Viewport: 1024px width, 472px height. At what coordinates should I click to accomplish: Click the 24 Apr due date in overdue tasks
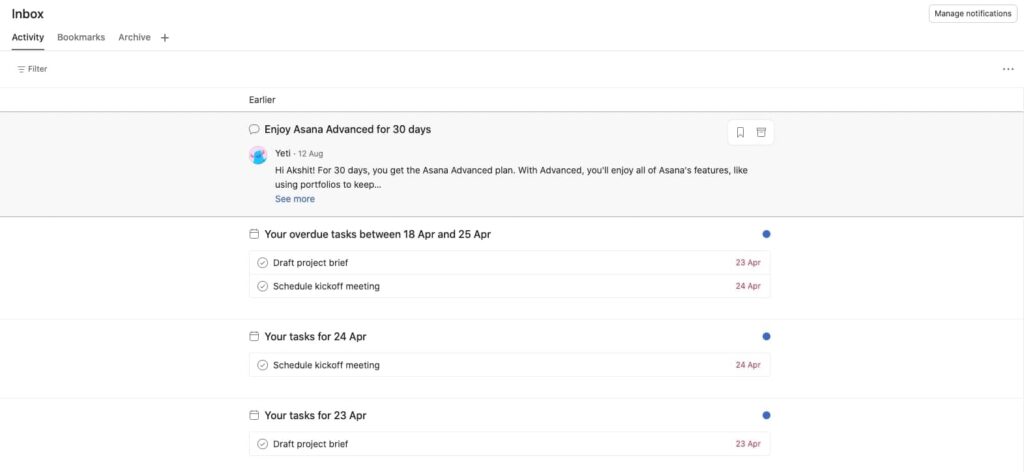pos(748,287)
